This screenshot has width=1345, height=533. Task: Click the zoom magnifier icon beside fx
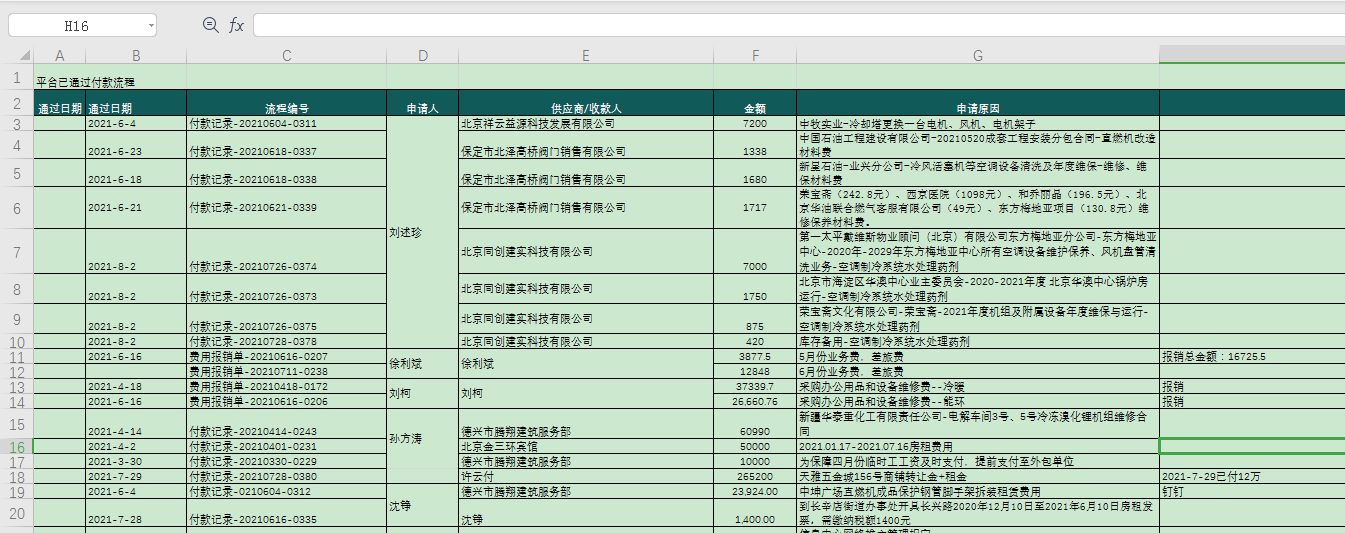pos(210,25)
